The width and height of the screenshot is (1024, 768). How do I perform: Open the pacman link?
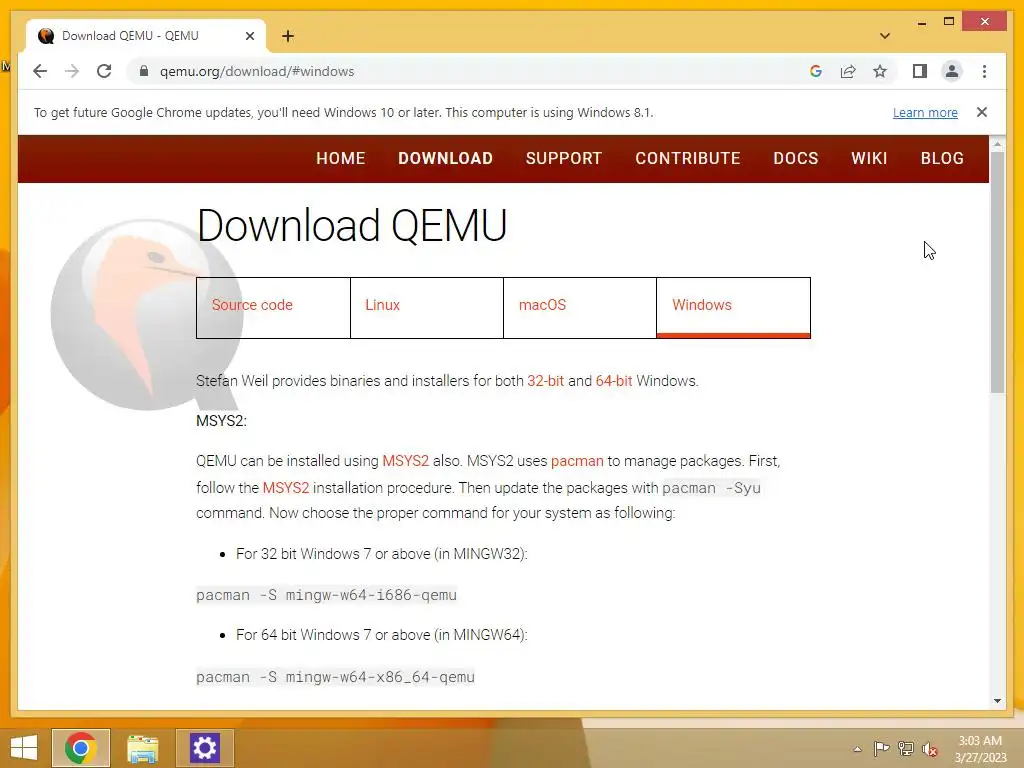pos(577,461)
